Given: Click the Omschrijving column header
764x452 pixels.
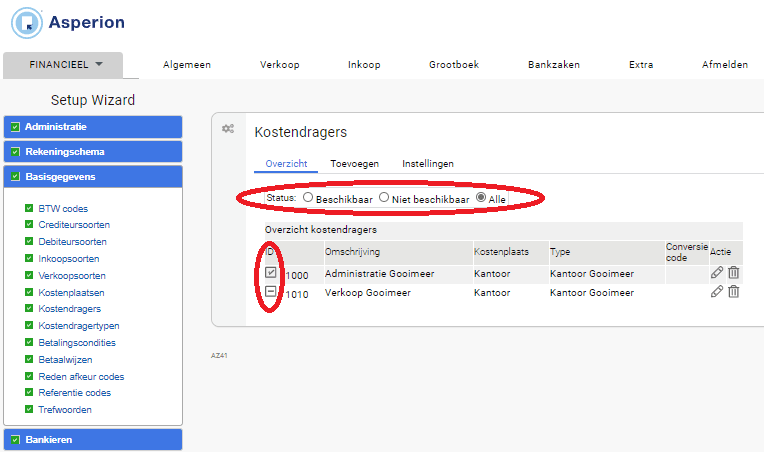Looking at the screenshot, I should [x=352, y=252].
